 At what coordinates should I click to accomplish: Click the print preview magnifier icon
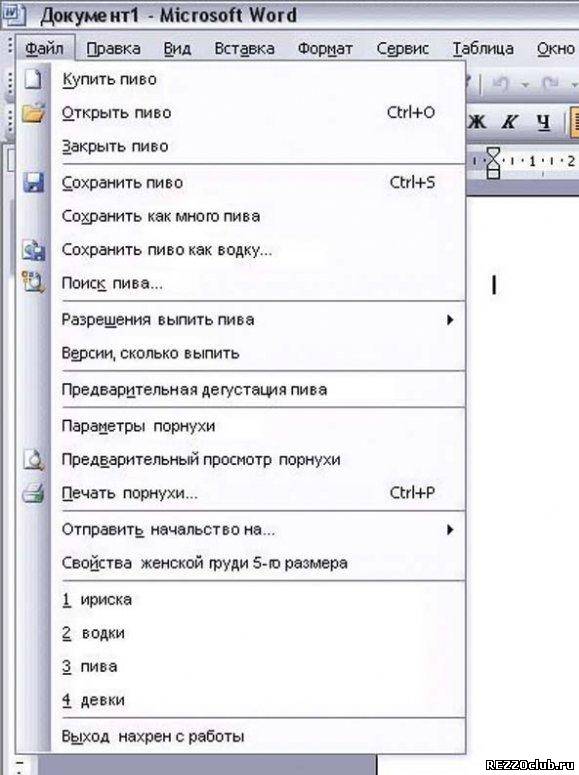pos(33,460)
